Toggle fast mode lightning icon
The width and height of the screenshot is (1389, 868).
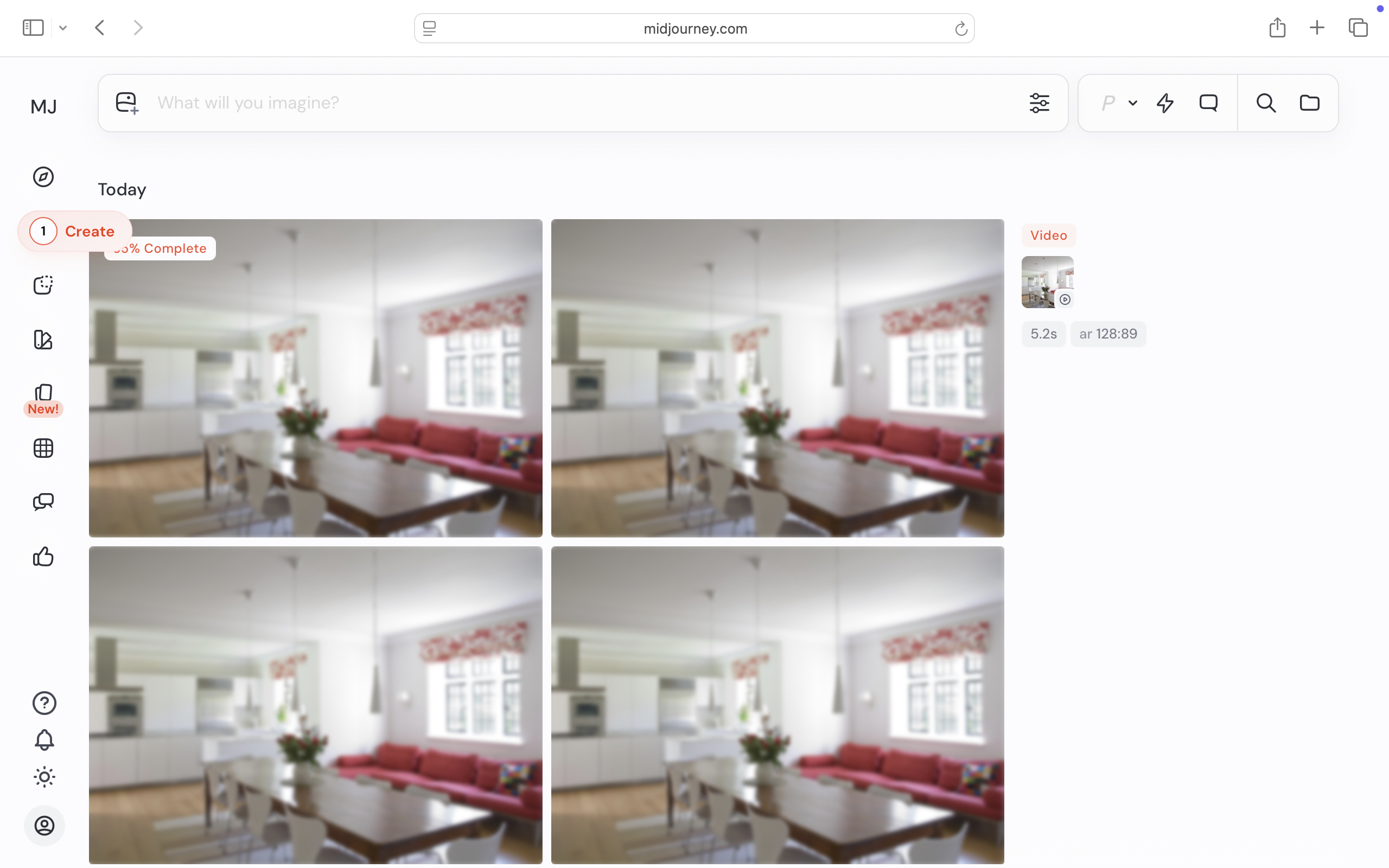1164,103
